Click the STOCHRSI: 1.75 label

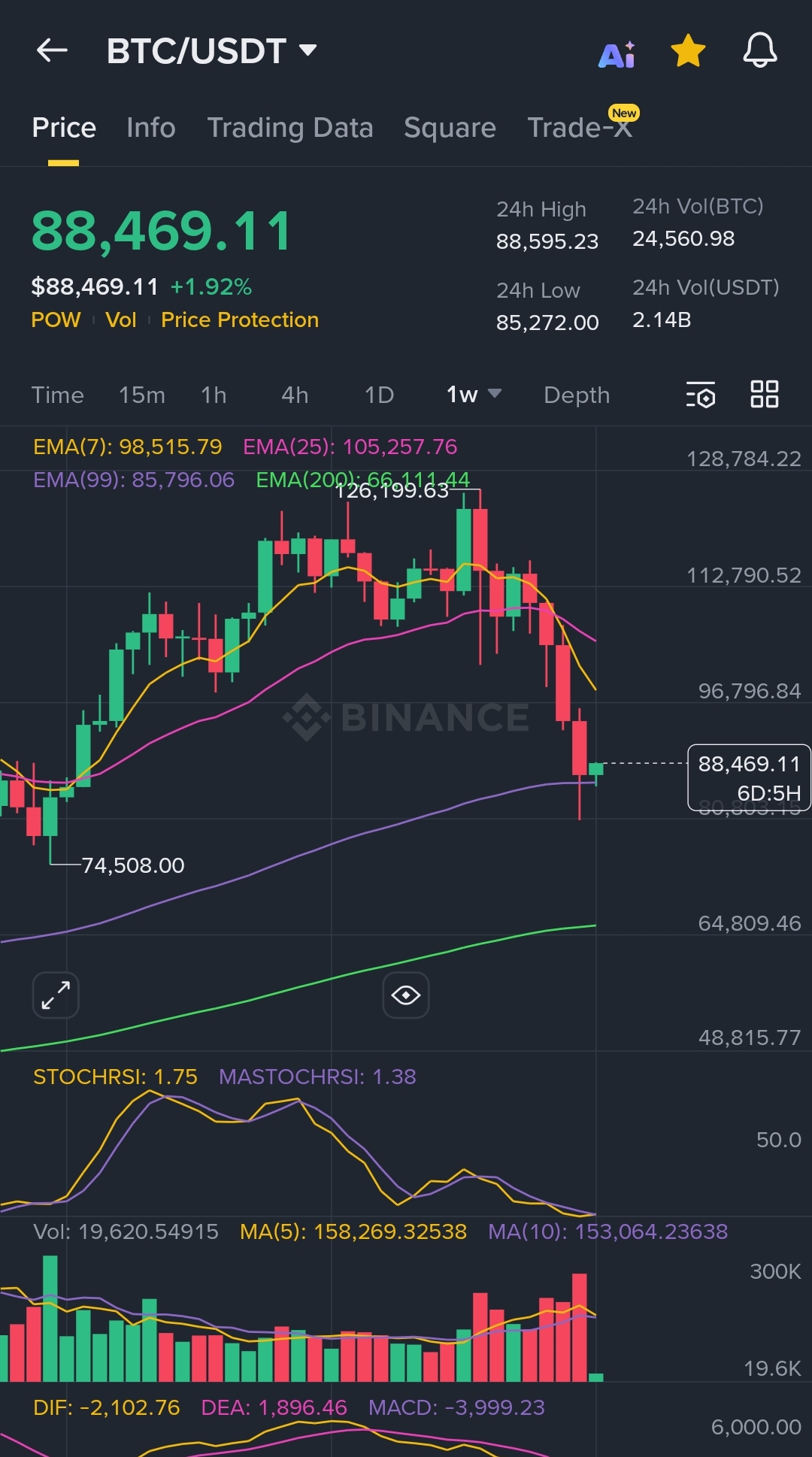click(x=115, y=1077)
